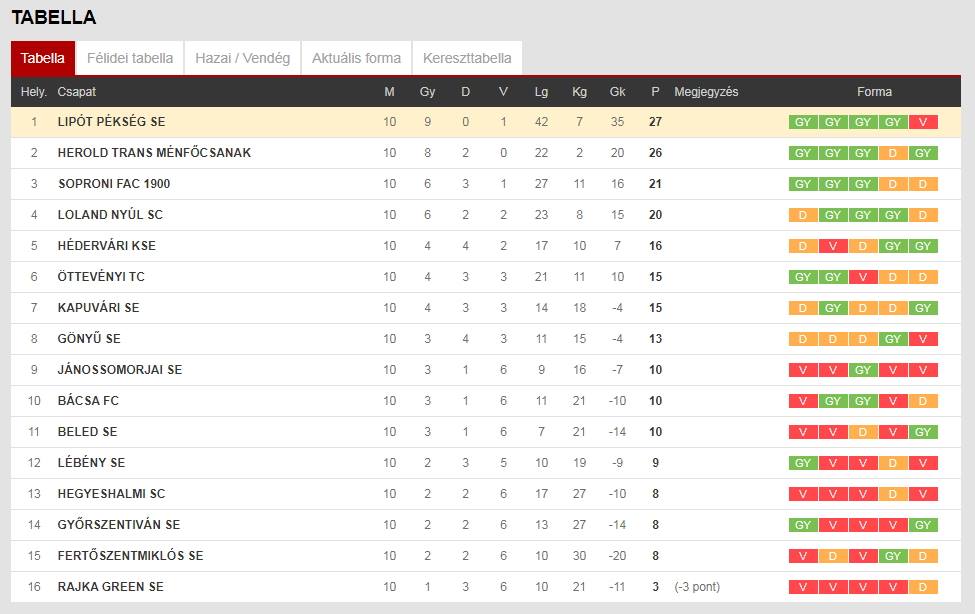Click the last orange D form badge for Rajka Green SE
975x614 pixels.
tap(923, 587)
